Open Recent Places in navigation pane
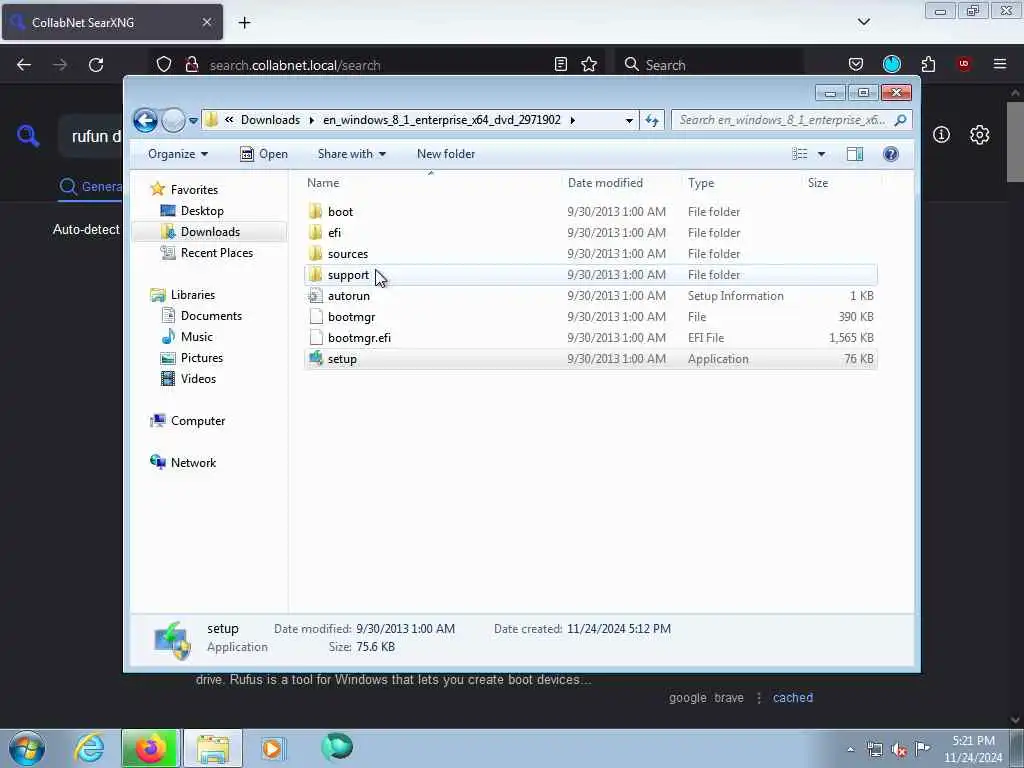1024x768 pixels. pos(217,253)
